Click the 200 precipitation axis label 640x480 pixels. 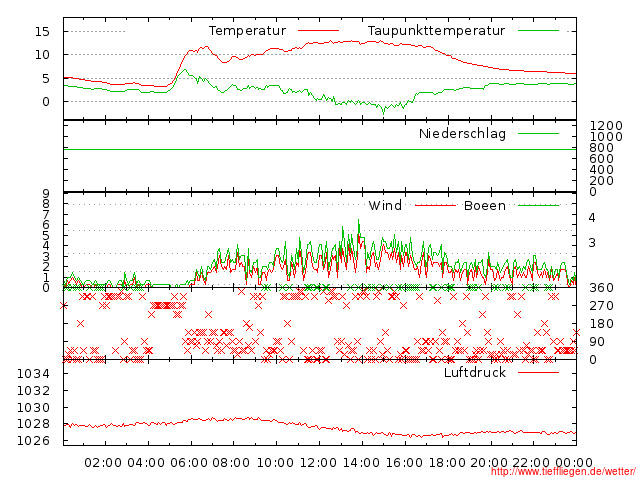click(x=602, y=180)
